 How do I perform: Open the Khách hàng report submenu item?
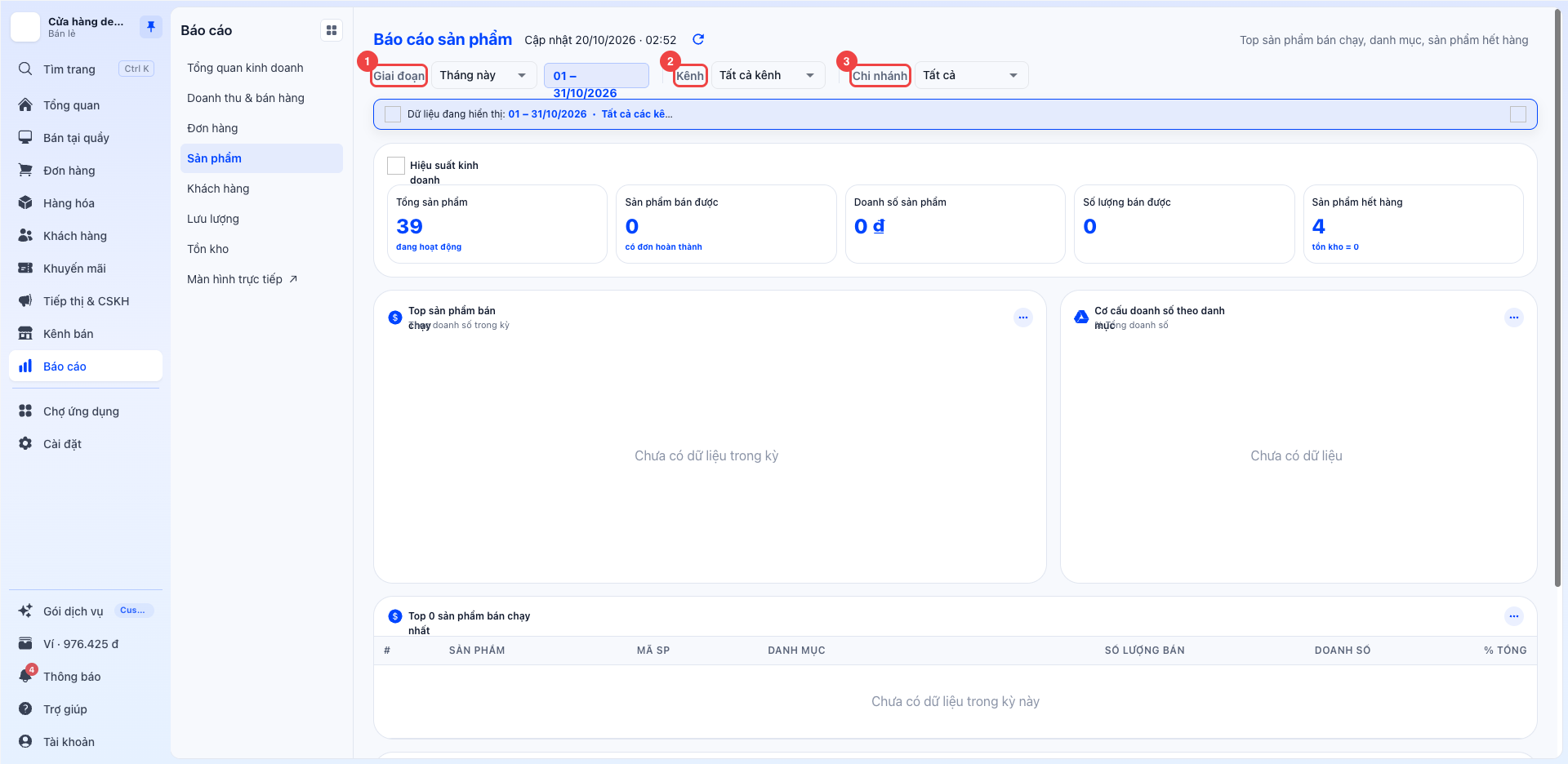pos(261,189)
